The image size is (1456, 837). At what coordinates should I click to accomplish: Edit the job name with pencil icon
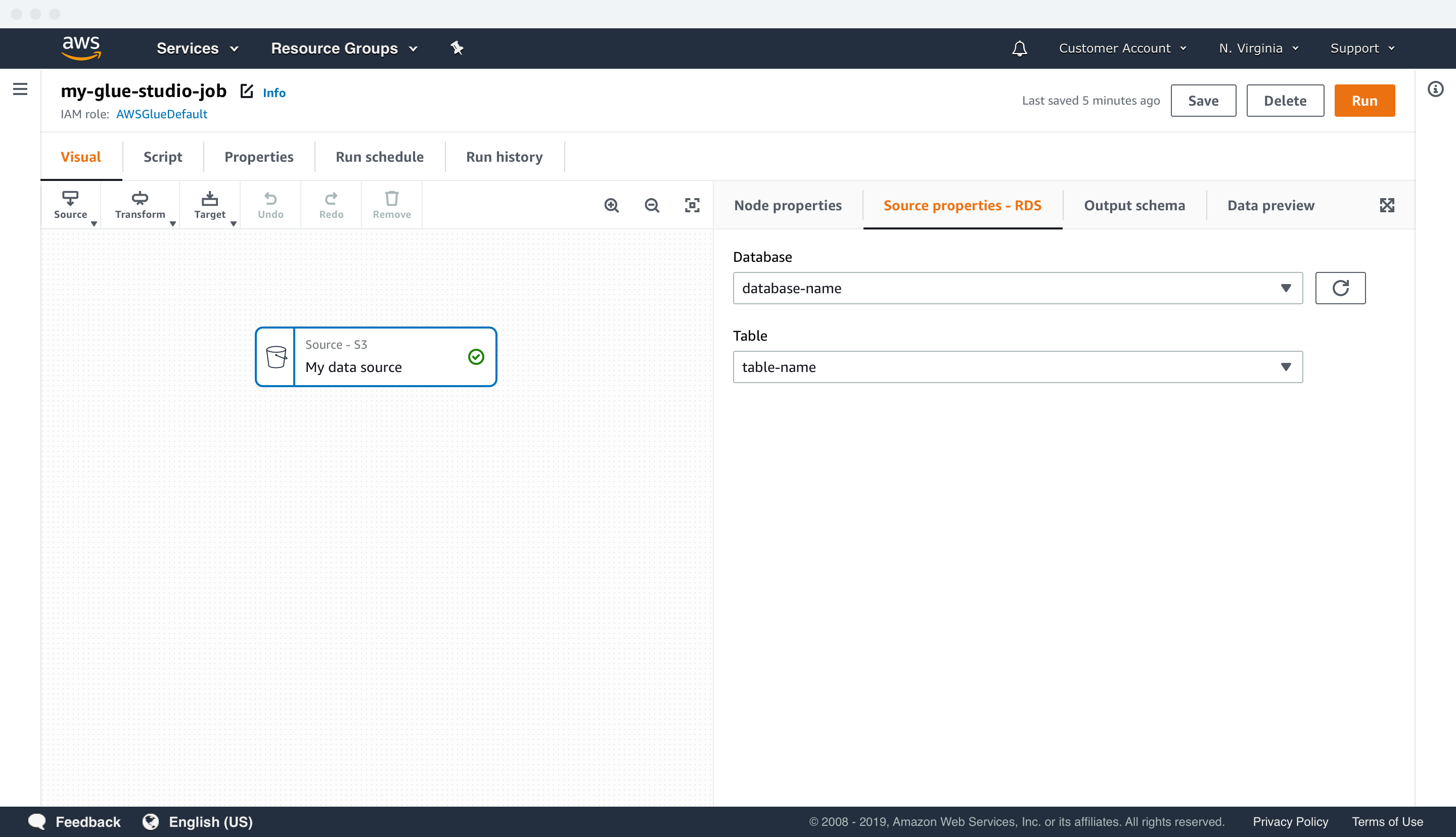247,91
